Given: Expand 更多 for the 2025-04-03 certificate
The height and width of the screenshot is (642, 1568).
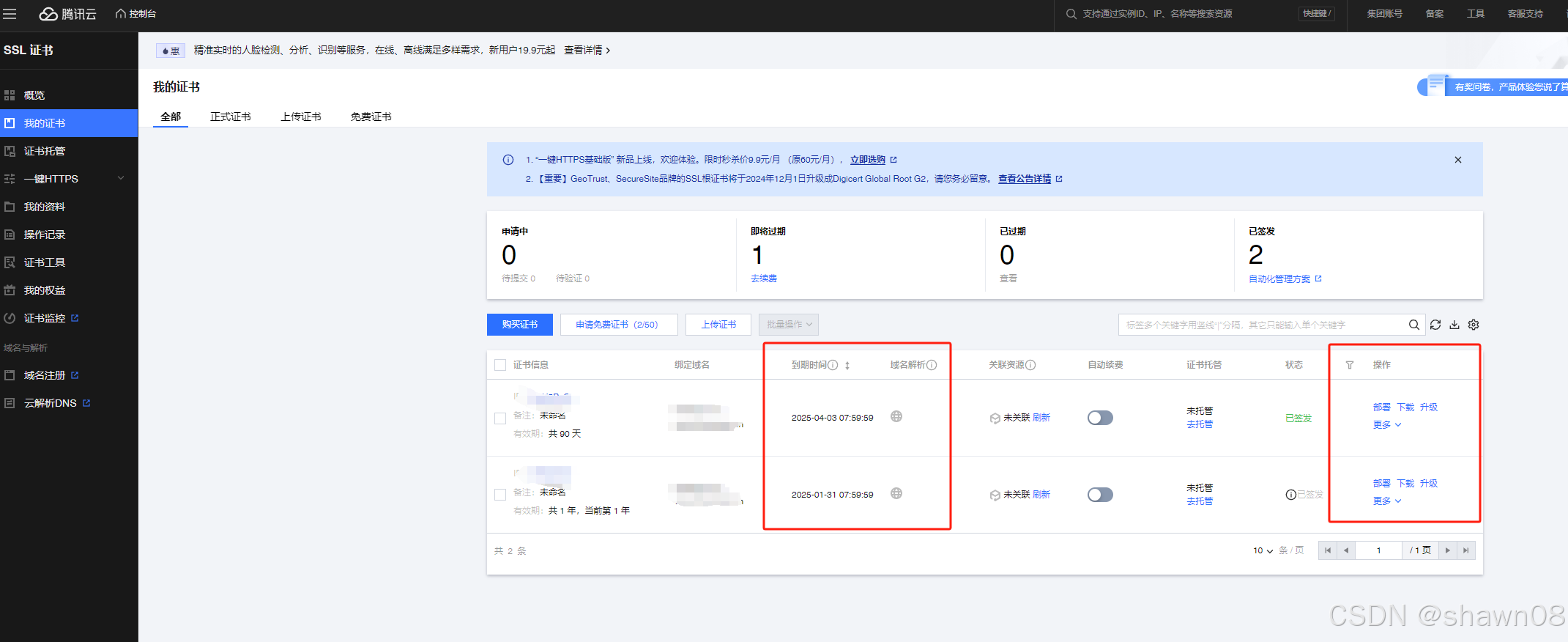Looking at the screenshot, I should (1387, 425).
